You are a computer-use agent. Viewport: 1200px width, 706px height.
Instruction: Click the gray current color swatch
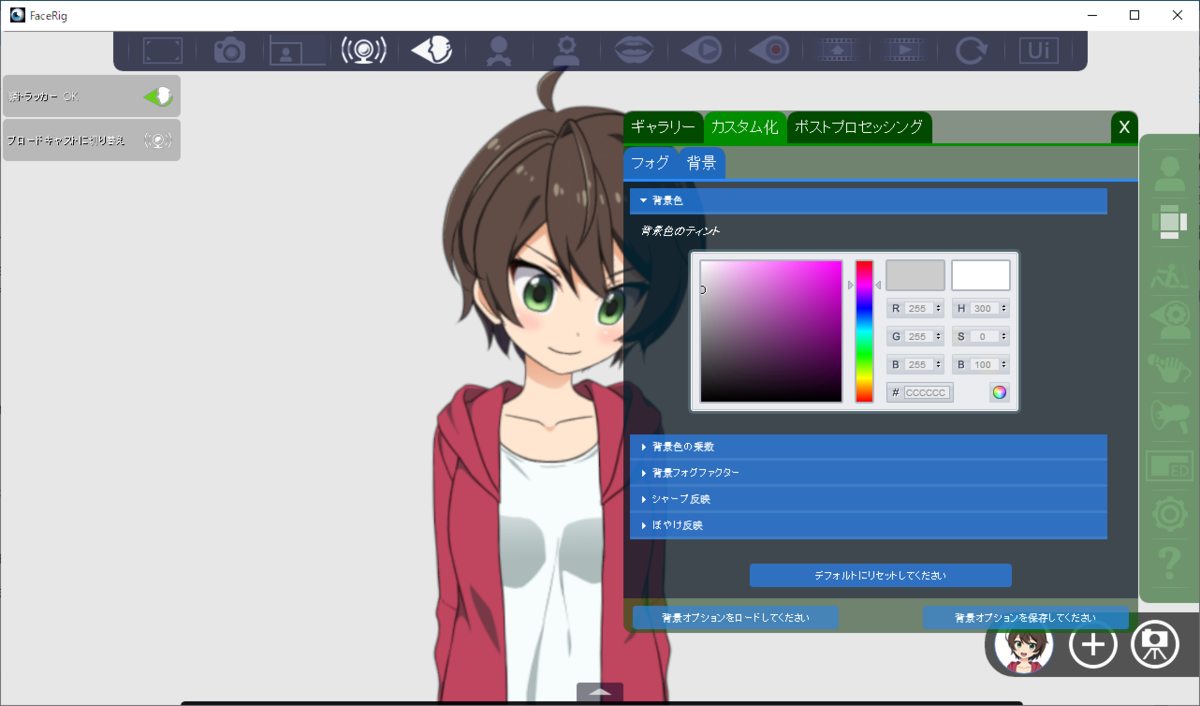tap(915, 275)
